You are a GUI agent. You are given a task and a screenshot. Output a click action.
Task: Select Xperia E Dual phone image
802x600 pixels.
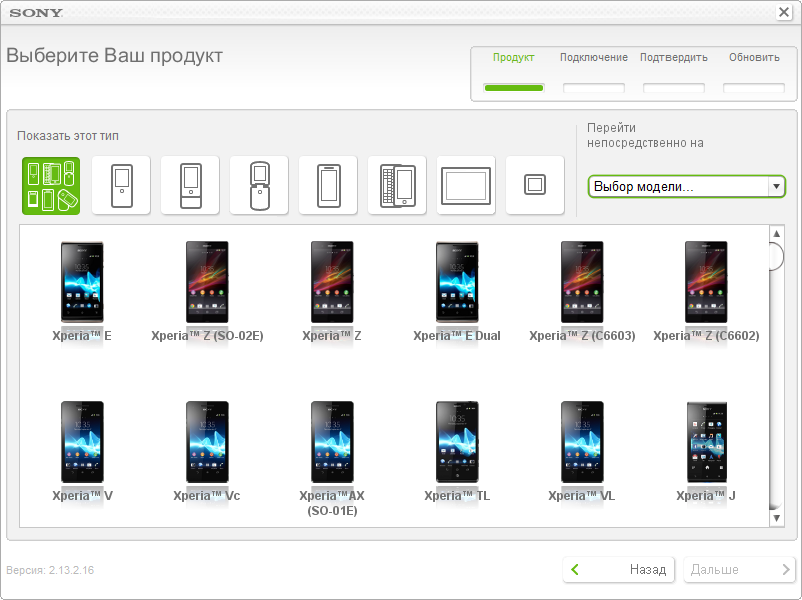[x=457, y=282]
